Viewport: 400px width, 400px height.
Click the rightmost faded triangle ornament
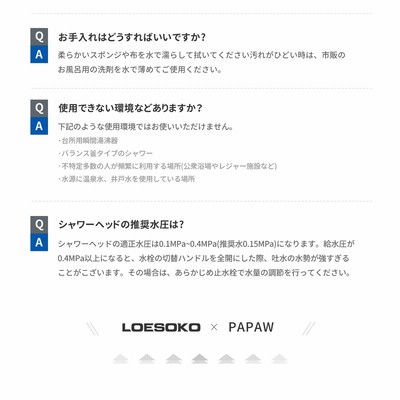(x=279, y=359)
